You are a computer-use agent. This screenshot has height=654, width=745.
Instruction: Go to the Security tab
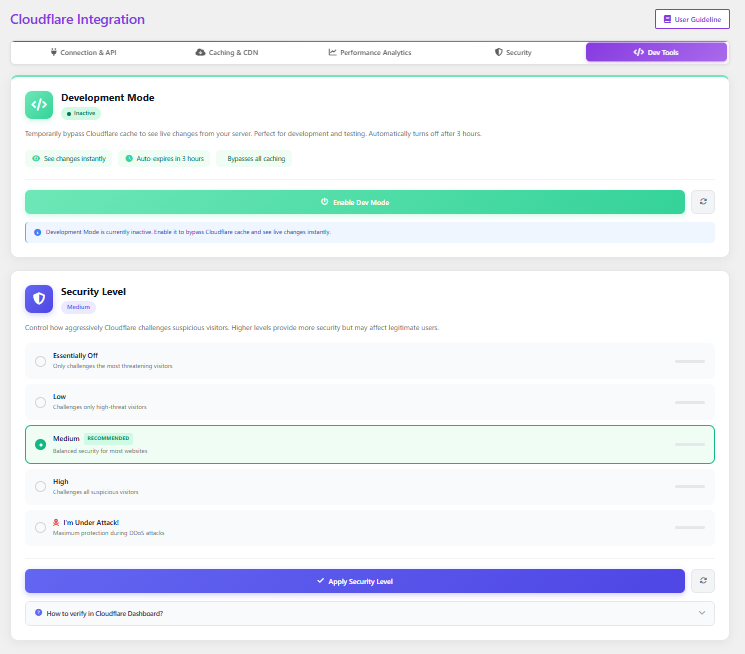513,52
